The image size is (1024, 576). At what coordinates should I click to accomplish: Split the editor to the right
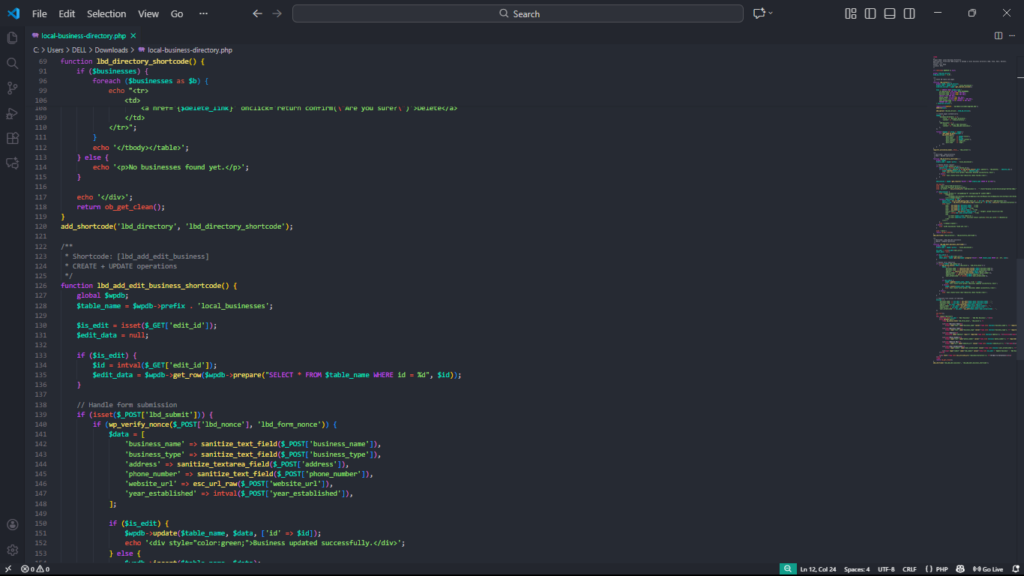(998, 35)
